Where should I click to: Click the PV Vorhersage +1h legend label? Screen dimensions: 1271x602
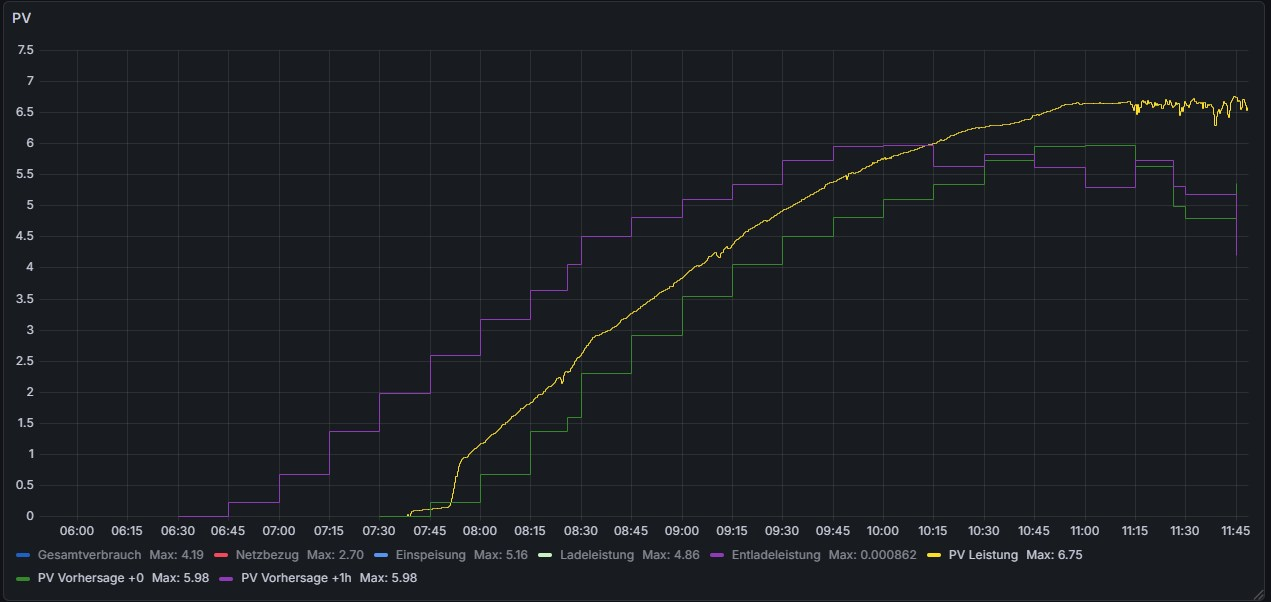click(x=298, y=578)
